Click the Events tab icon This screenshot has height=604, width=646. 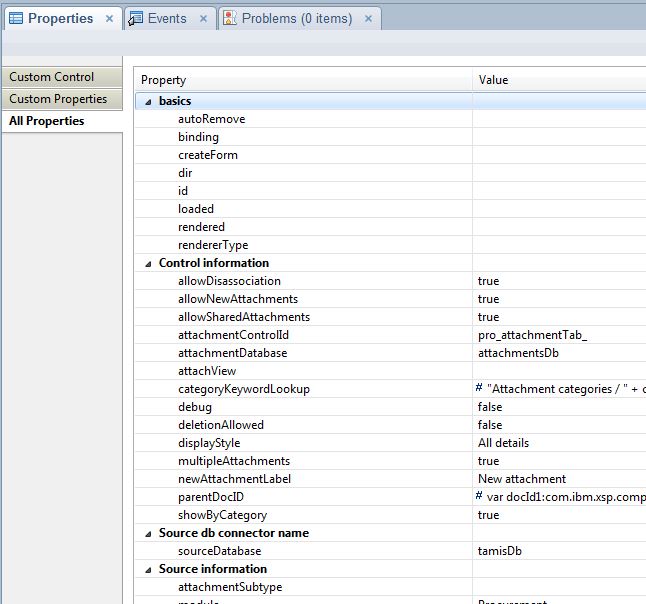coord(137,18)
